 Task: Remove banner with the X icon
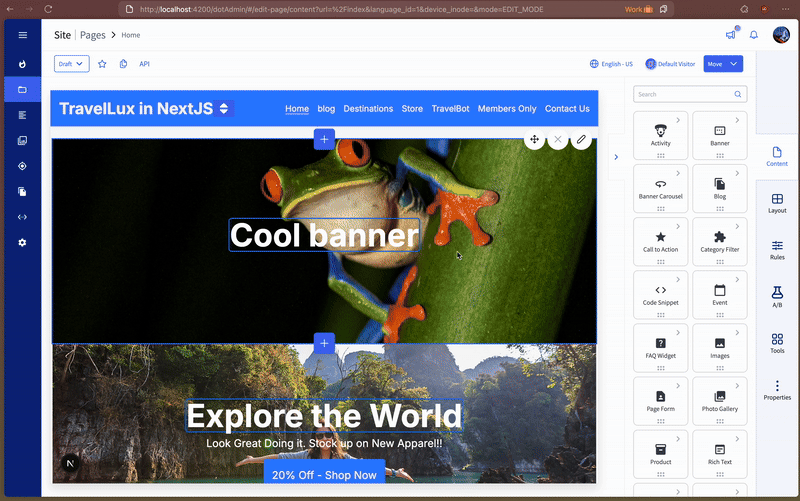click(x=558, y=140)
